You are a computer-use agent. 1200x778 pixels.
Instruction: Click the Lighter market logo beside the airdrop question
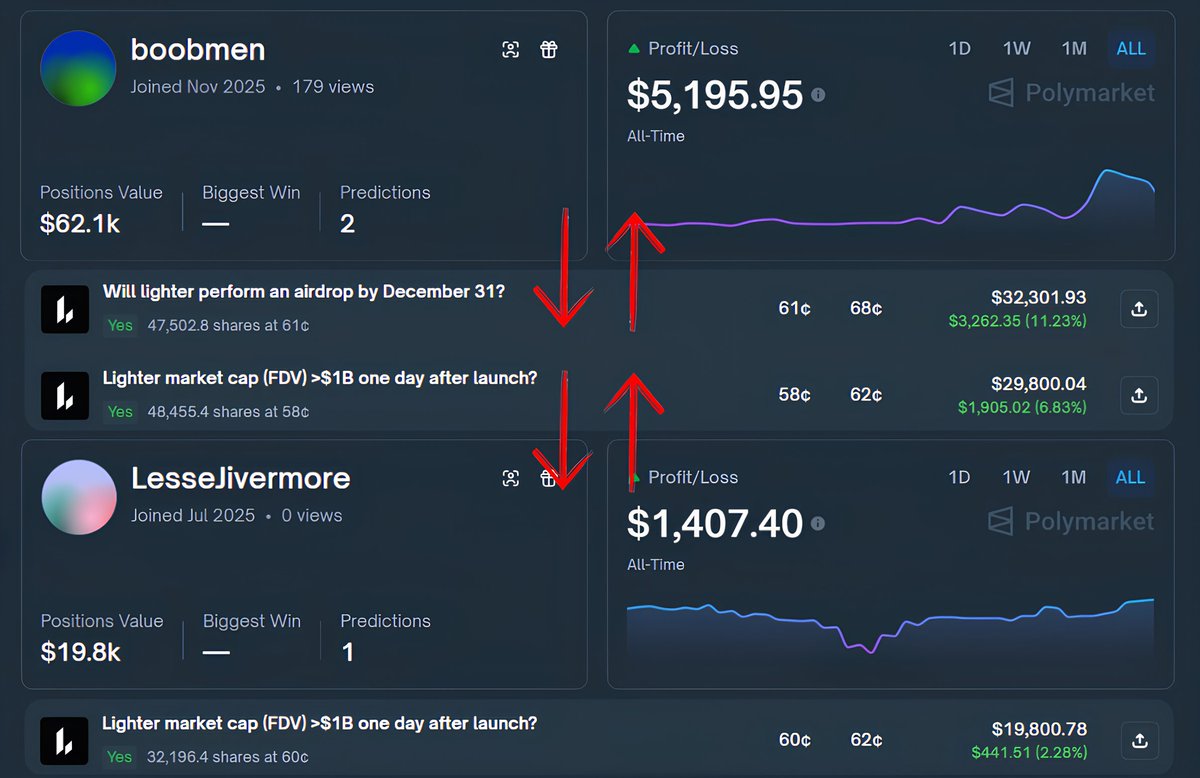pos(64,309)
